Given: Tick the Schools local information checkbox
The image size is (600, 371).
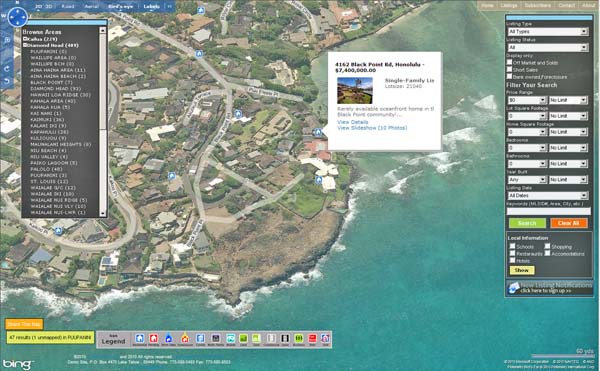Looking at the screenshot, I should click(512, 246).
